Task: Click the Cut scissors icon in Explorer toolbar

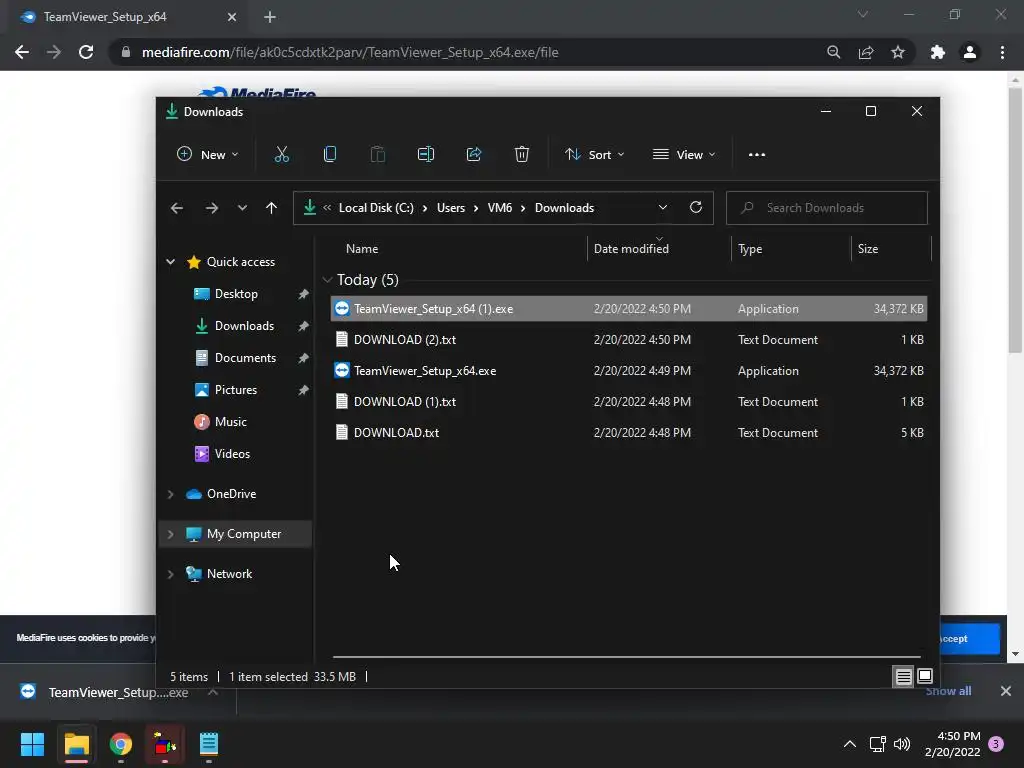Action: [281, 155]
